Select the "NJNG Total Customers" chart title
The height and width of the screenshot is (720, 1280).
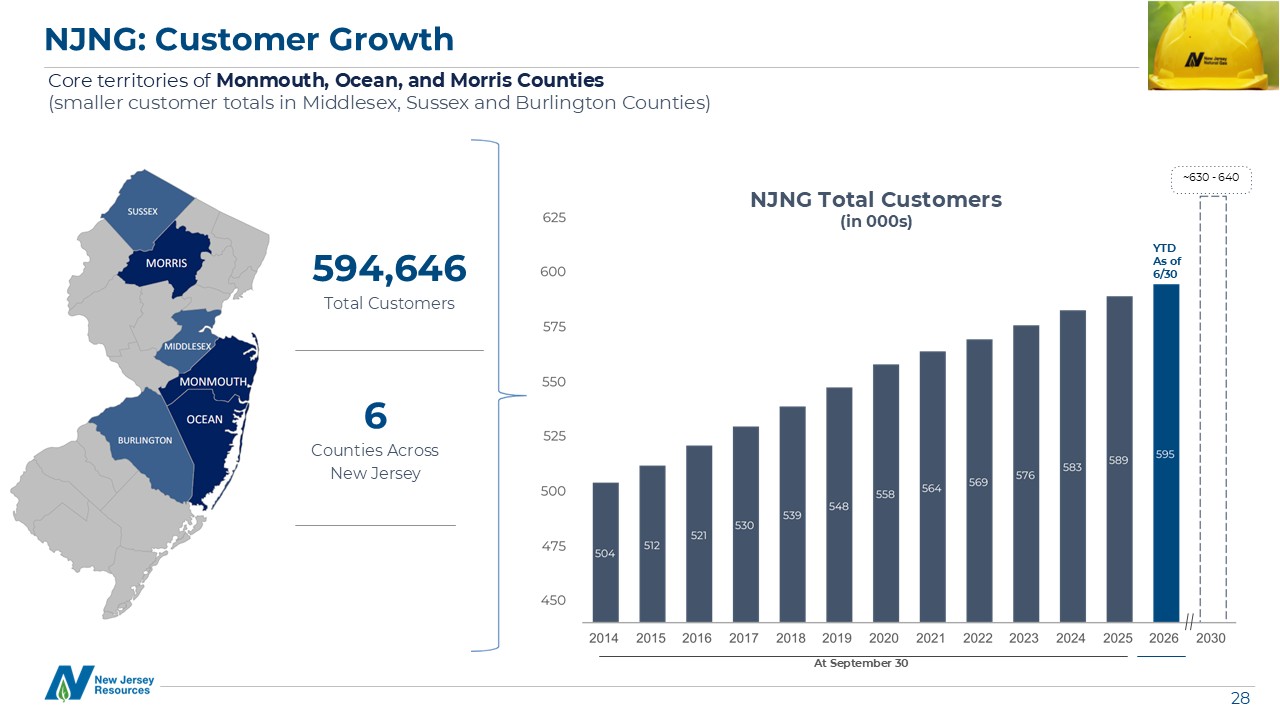(x=876, y=199)
